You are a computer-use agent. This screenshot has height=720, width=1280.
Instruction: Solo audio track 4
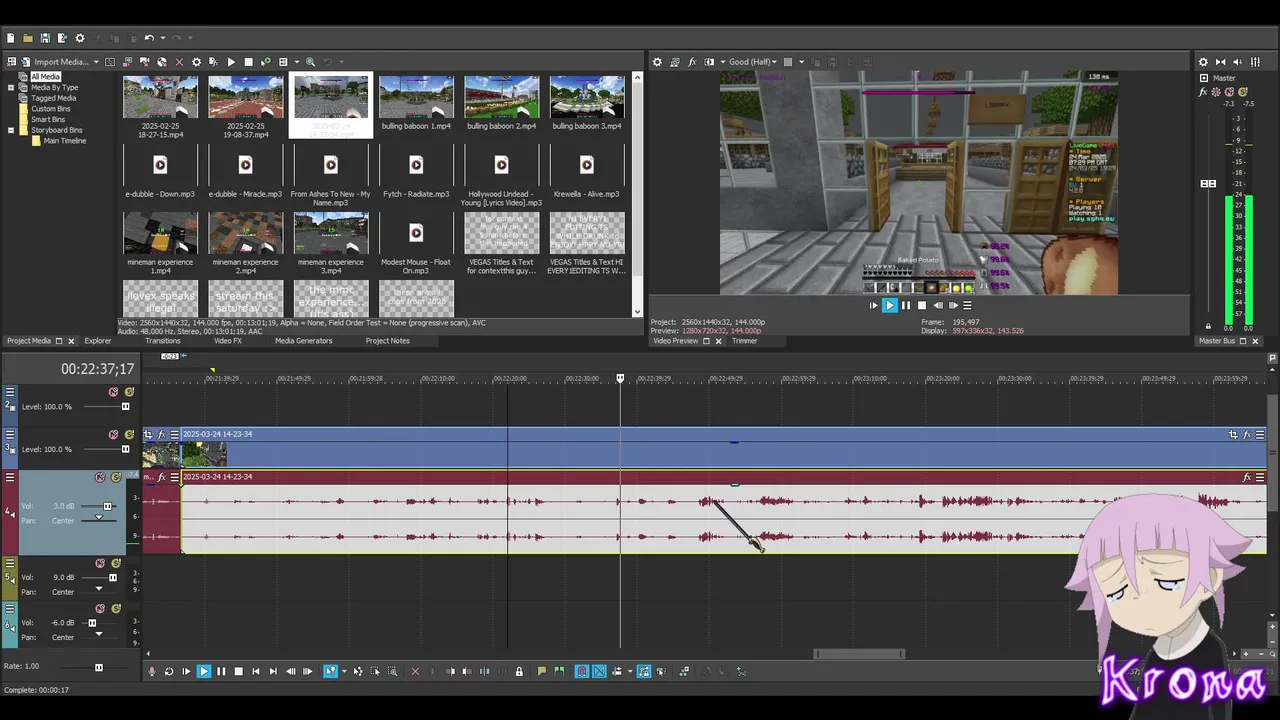point(116,477)
